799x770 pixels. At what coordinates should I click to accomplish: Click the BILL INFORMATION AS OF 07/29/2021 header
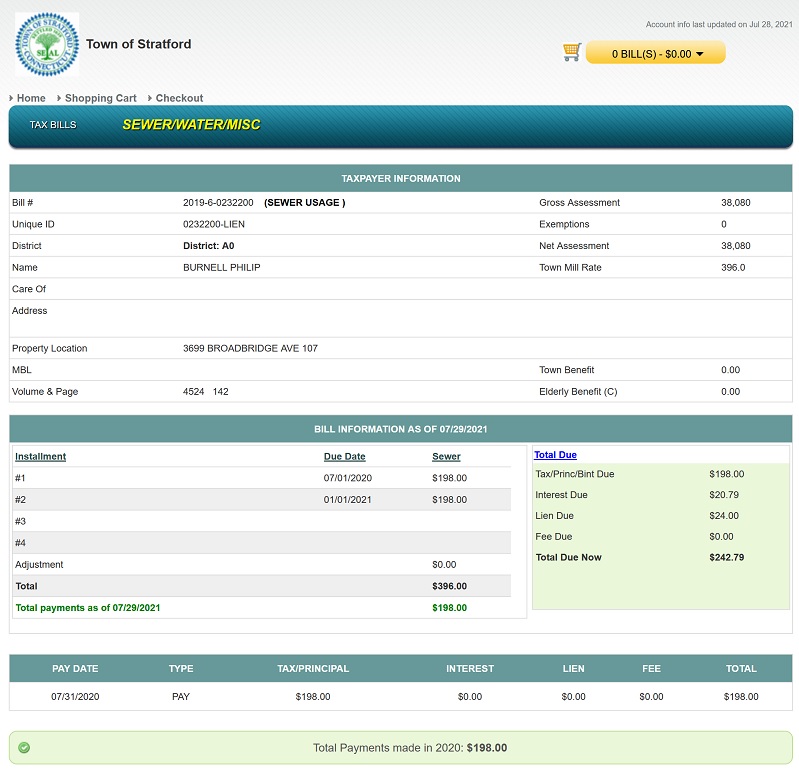click(401, 429)
